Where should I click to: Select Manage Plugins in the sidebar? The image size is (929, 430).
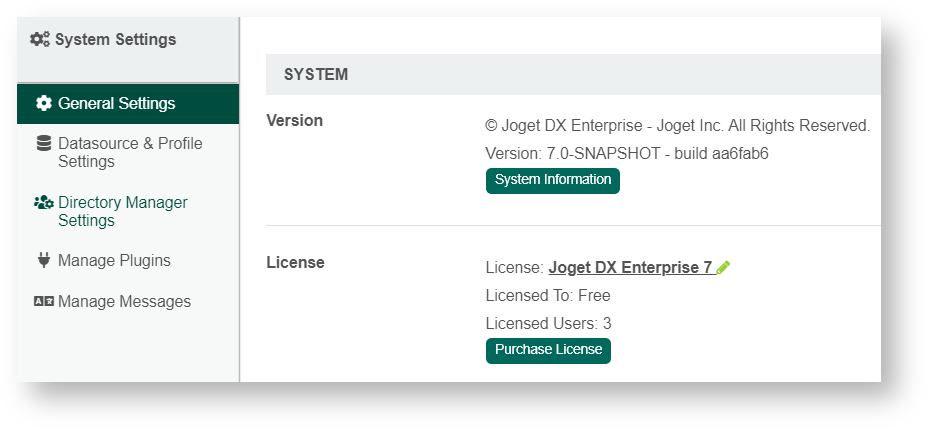[x=114, y=261]
